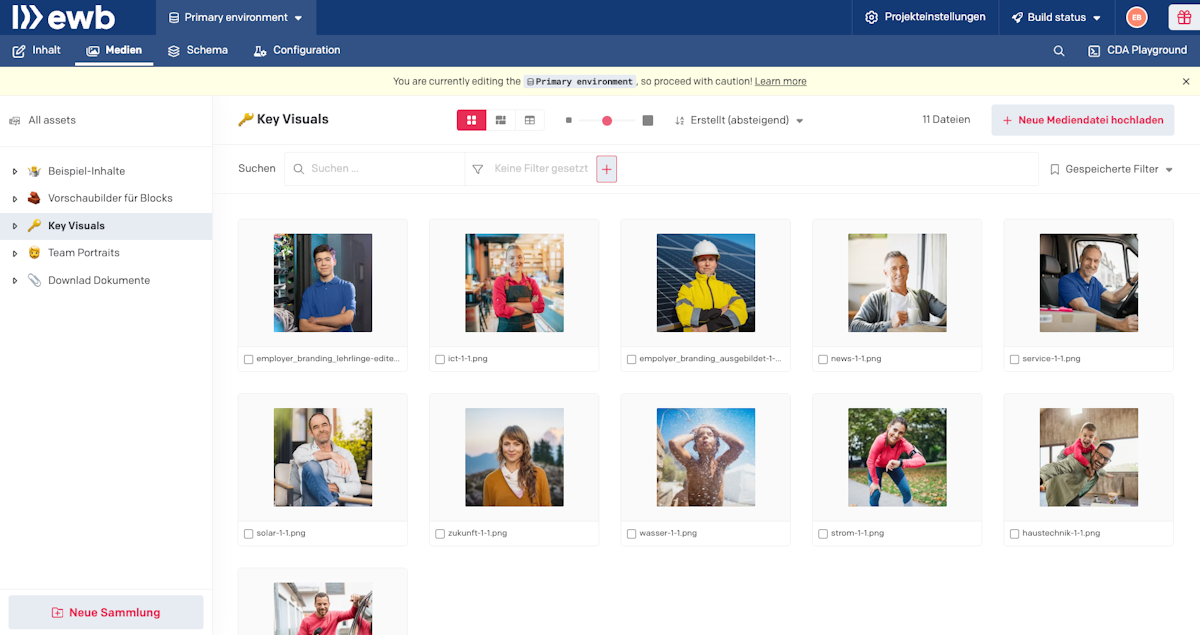Follow the Learn more link
Image resolution: width=1200 pixels, height=635 pixels.
tap(781, 81)
